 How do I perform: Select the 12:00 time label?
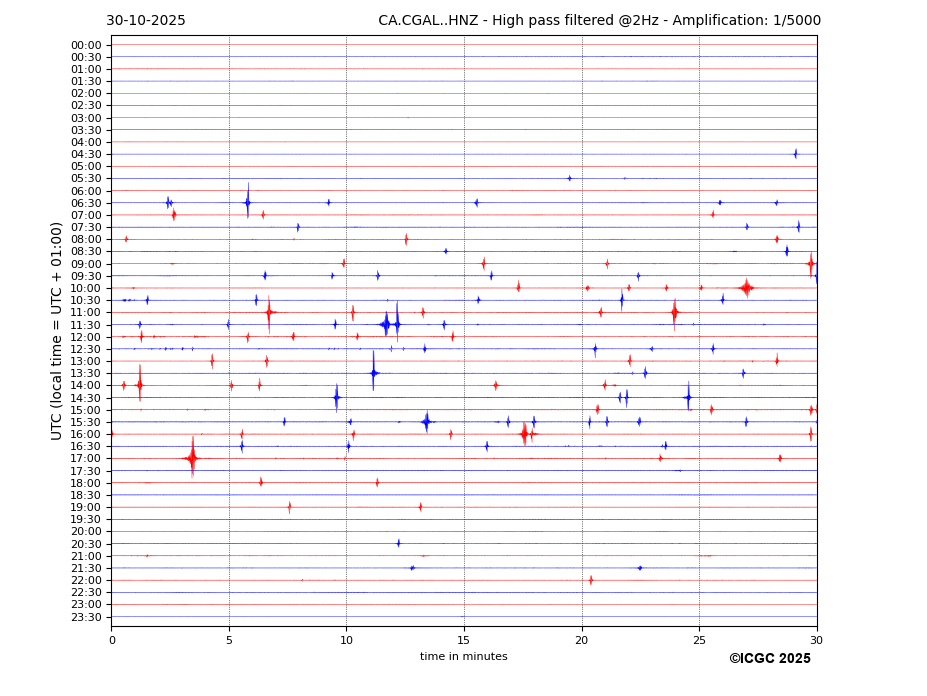[86, 337]
